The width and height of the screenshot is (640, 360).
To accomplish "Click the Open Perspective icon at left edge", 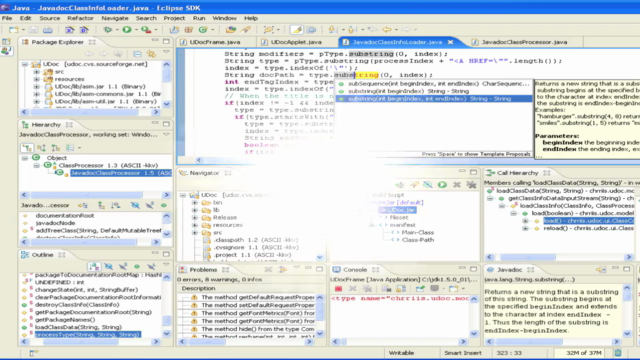I will coord(7,42).
